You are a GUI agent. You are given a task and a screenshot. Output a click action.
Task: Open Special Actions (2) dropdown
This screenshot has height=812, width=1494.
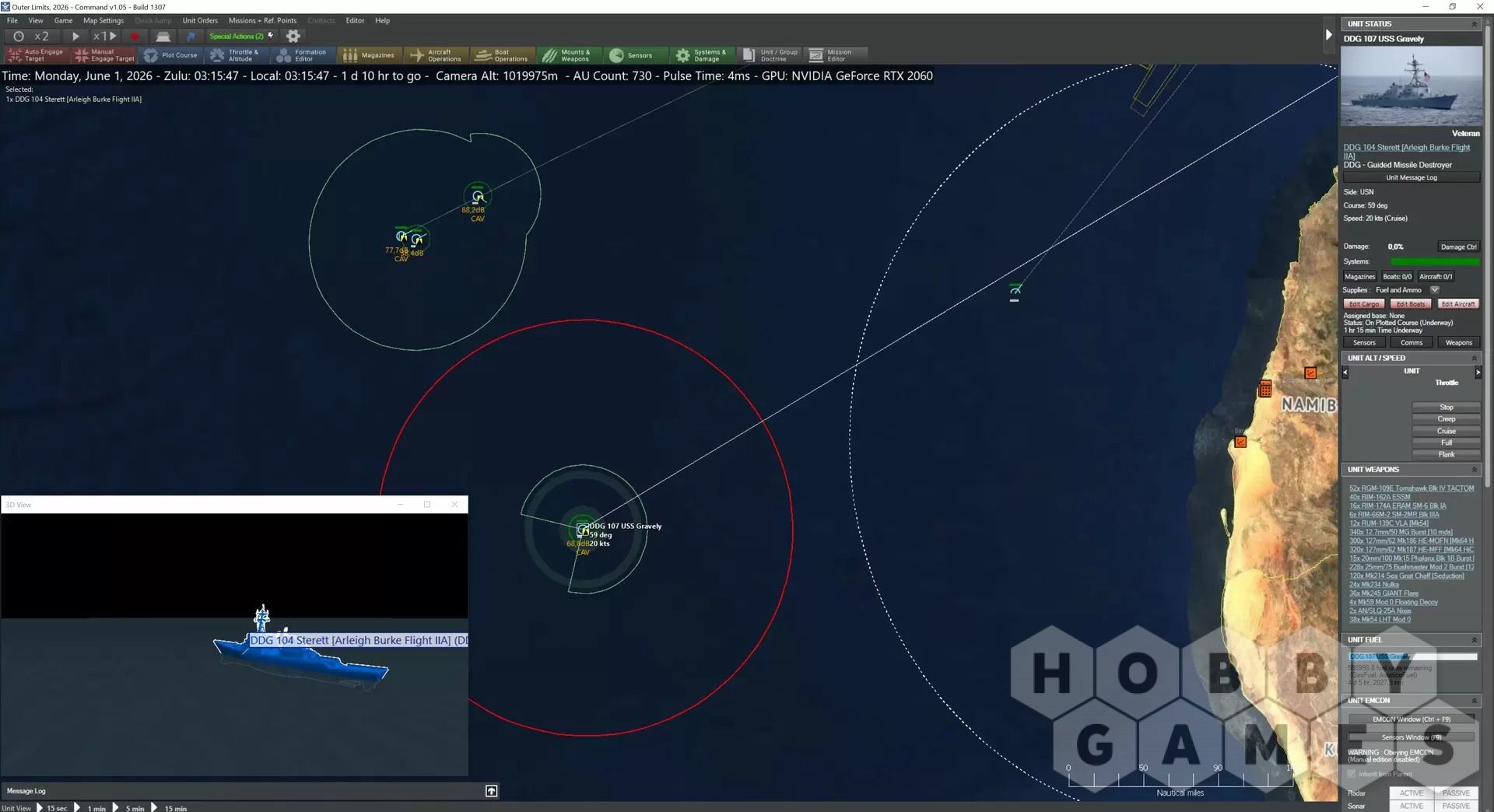tap(241, 36)
